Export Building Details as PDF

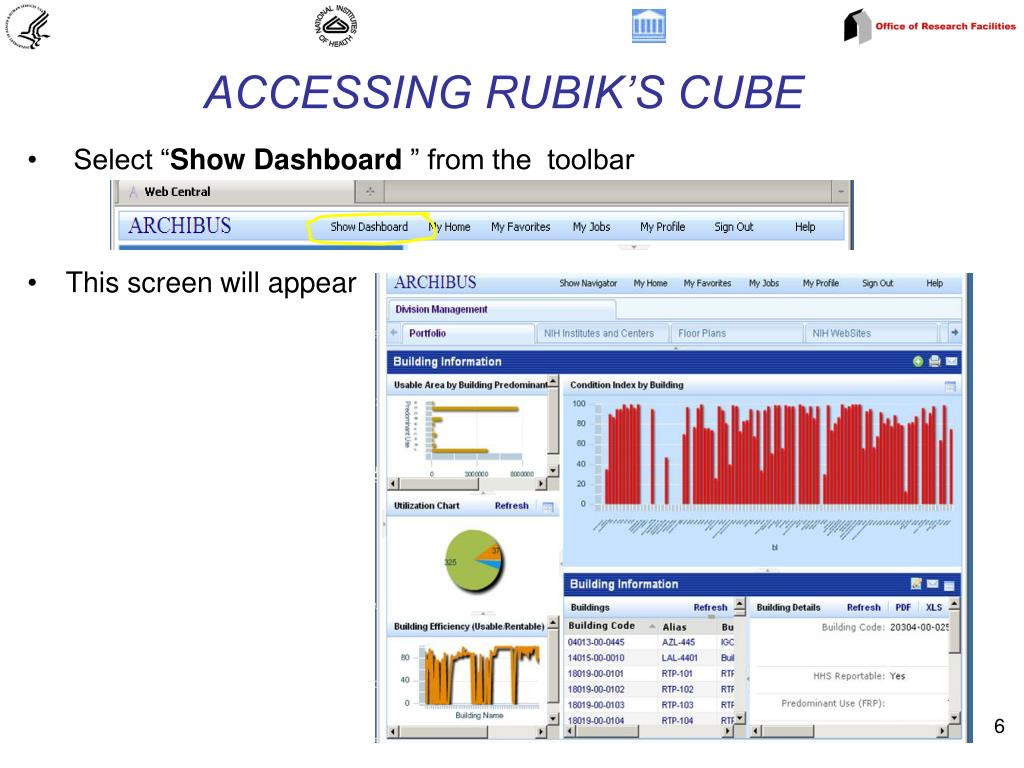[x=903, y=607]
